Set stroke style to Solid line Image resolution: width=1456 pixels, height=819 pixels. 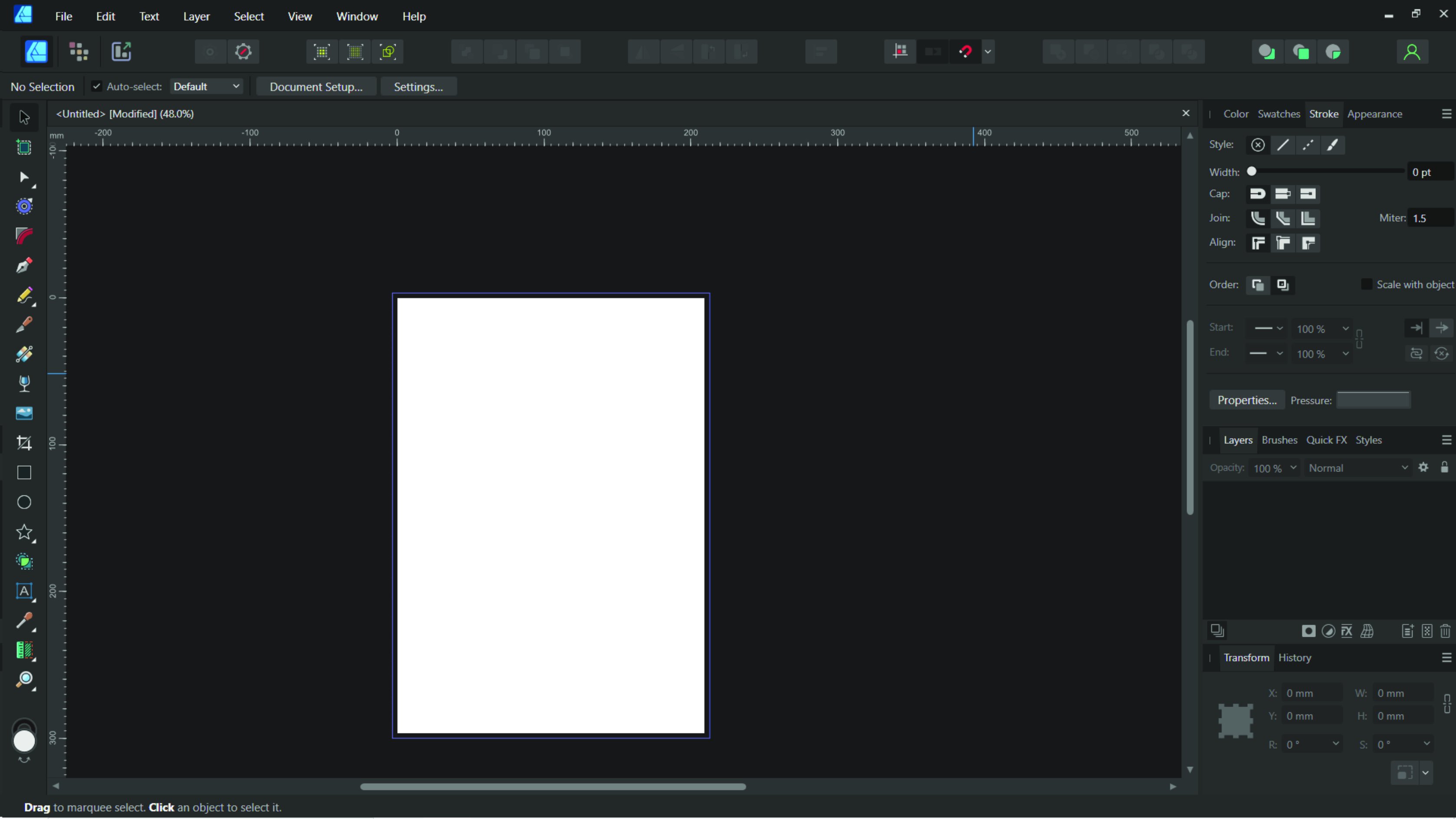pos(1283,145)
